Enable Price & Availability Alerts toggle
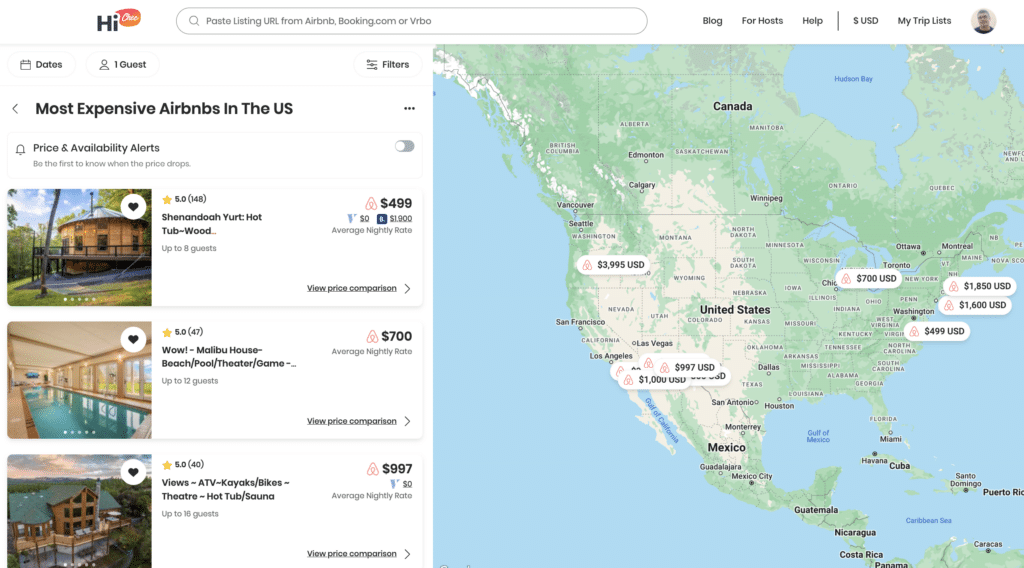The height and width of the screenshot is (568, 1024). [404, 146]
